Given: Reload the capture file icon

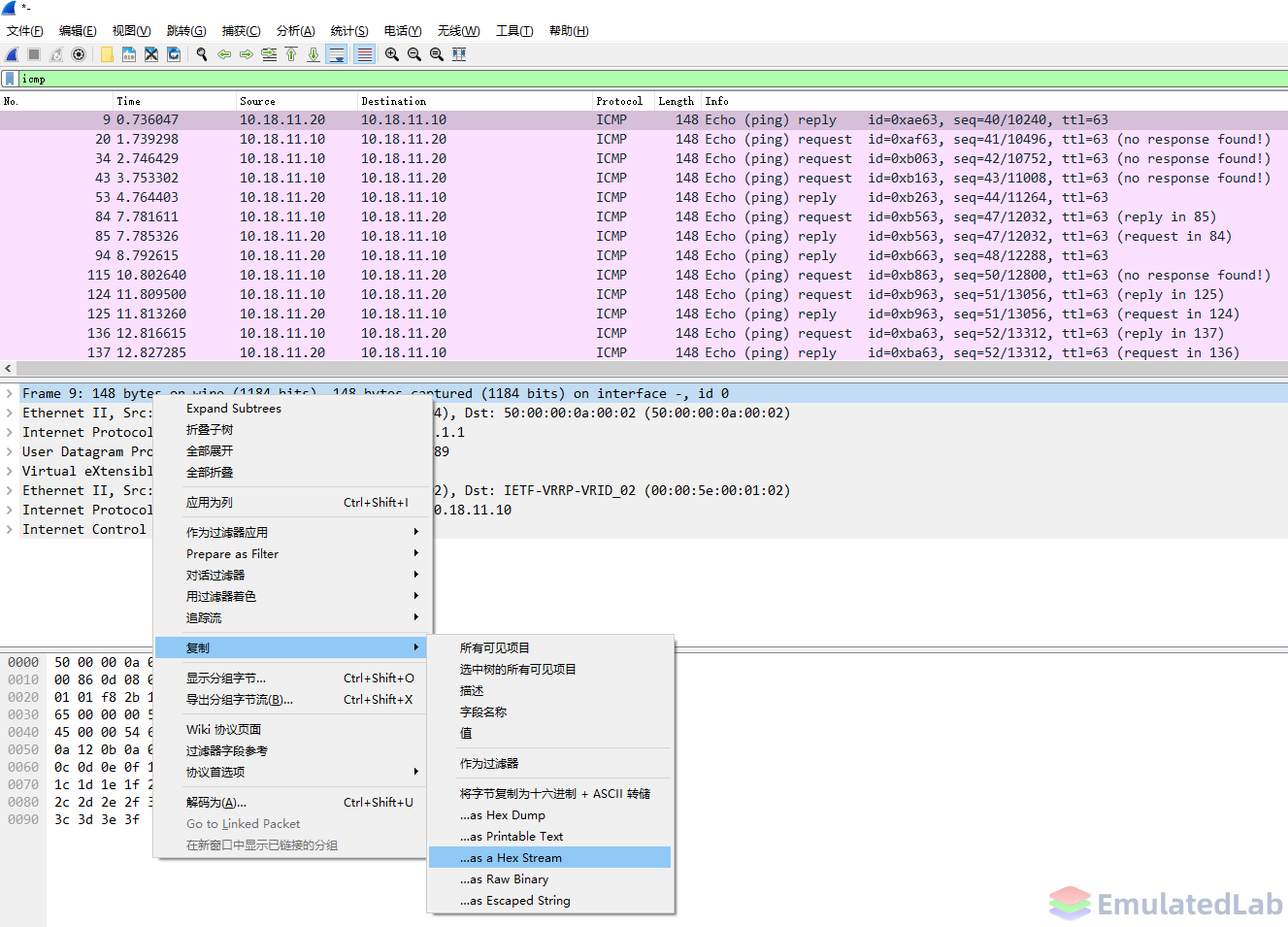Looking at the screenshot, I should [x=174, y=54].
